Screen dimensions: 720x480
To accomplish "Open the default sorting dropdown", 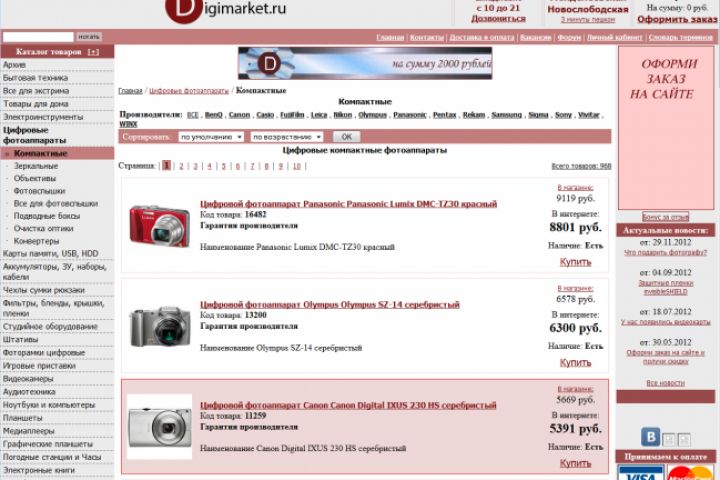I will (211, 137).
